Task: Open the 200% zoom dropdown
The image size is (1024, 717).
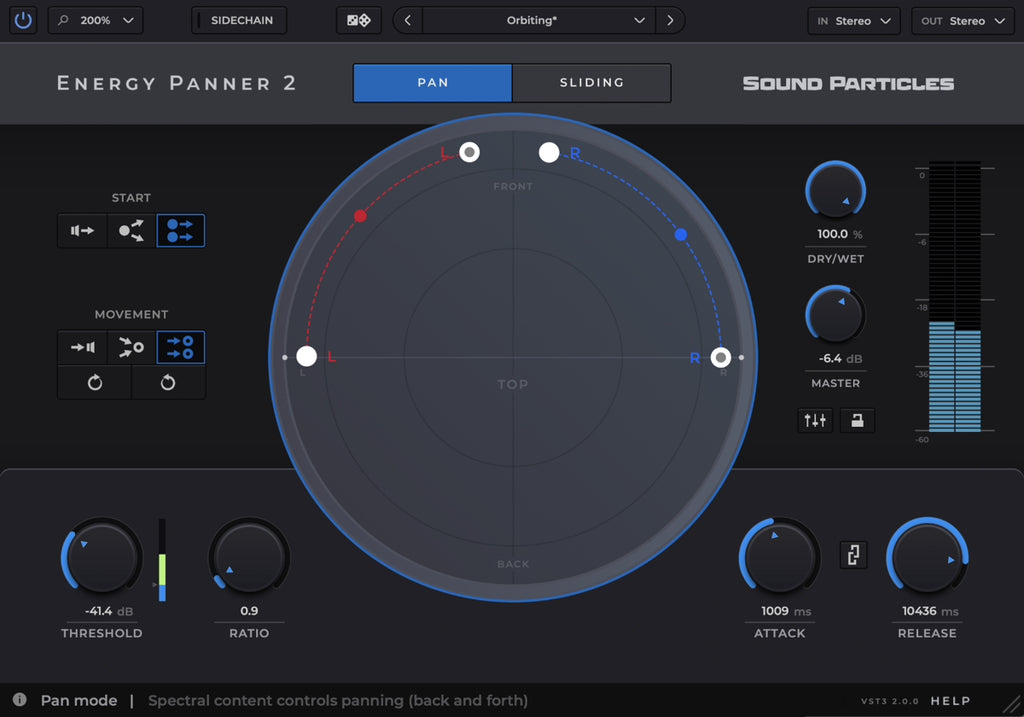Action: 95,20
